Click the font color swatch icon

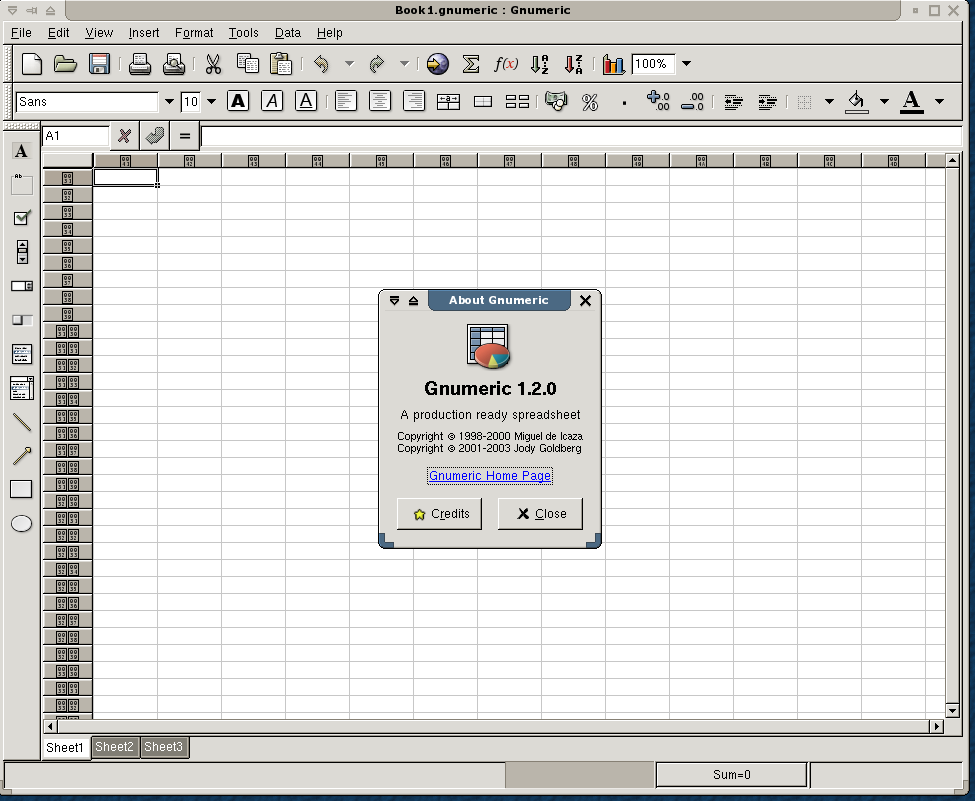[x=911, y=101]
